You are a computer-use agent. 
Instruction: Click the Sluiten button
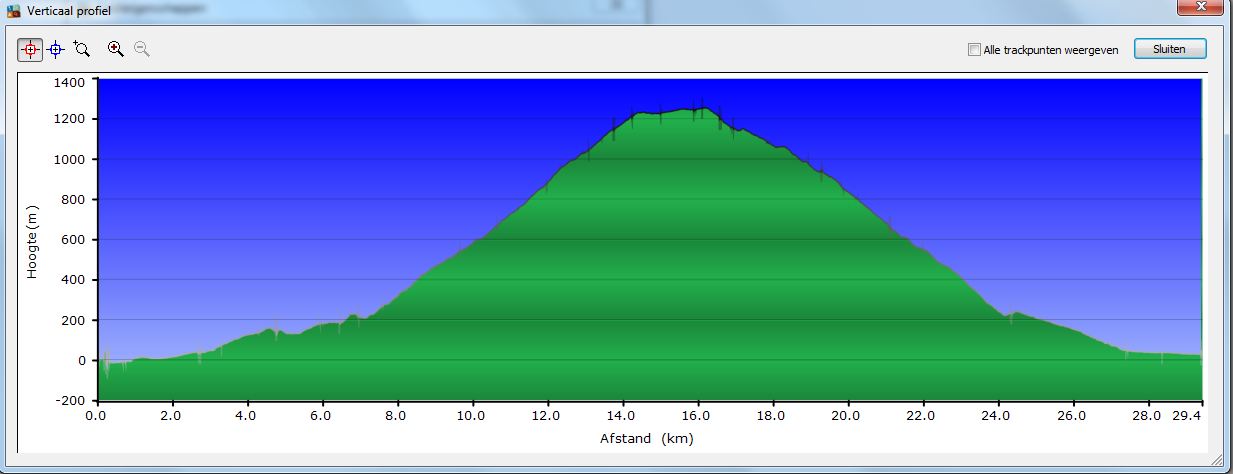click(x=1170, y=48)
